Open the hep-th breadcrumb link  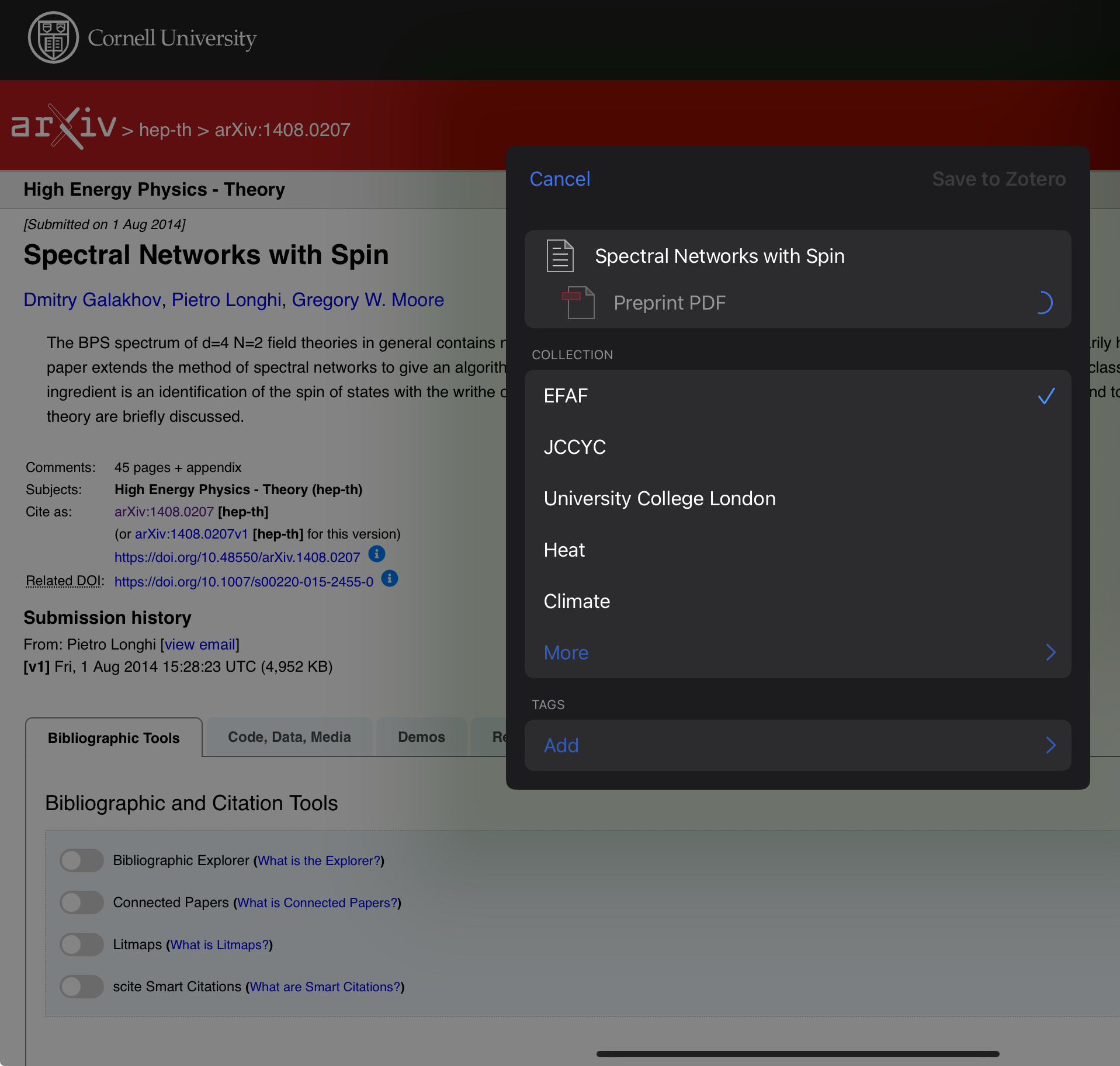(x=165, y=130)
